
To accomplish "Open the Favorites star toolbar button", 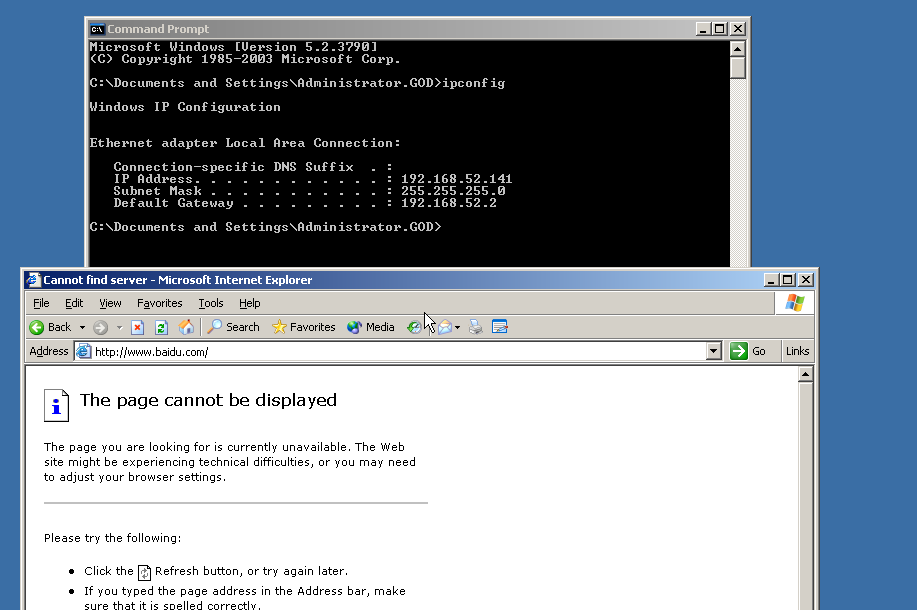I will tap(303, 327).
